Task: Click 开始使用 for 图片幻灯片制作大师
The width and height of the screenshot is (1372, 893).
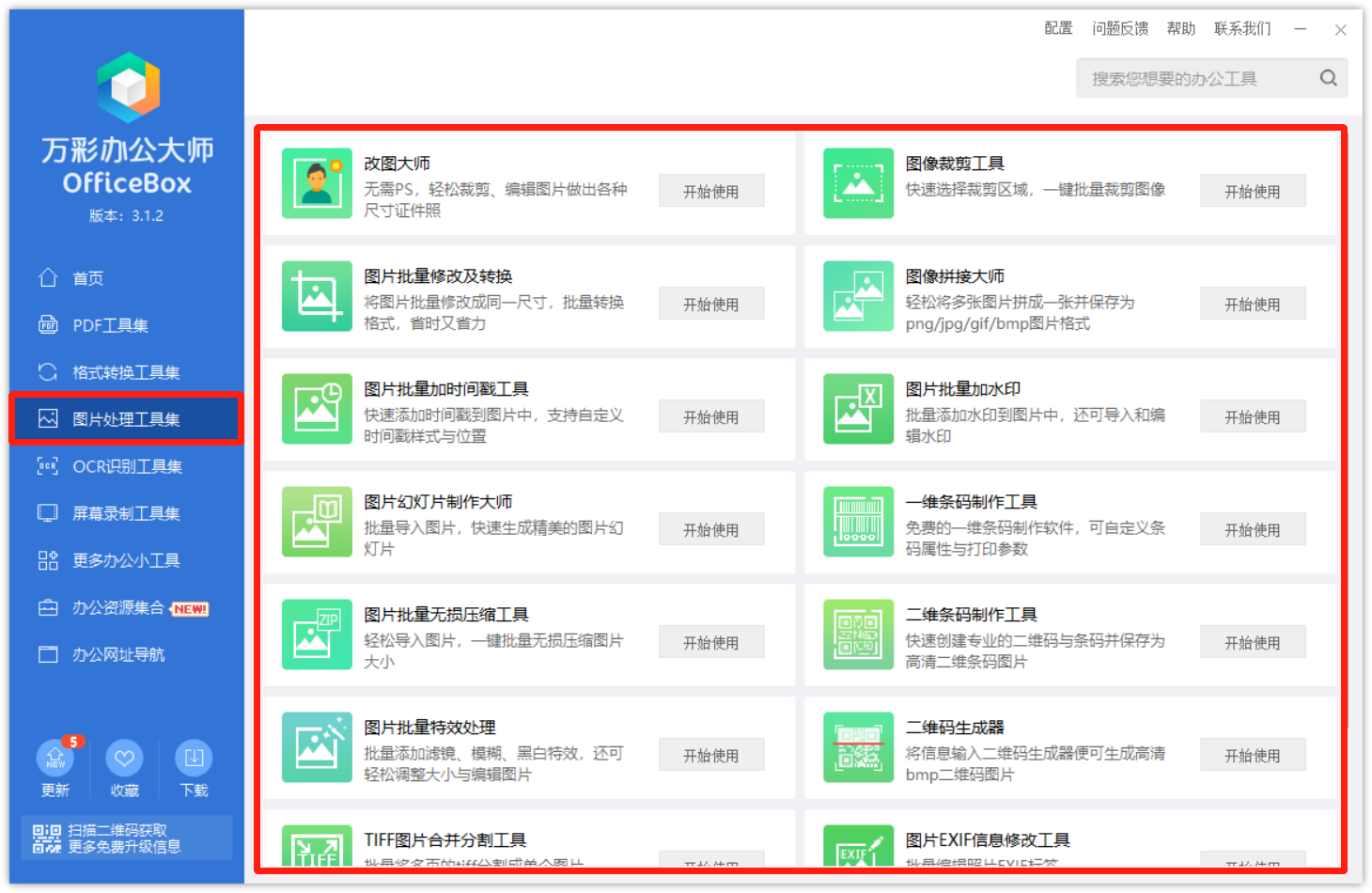Action: [x=711, y=529]
